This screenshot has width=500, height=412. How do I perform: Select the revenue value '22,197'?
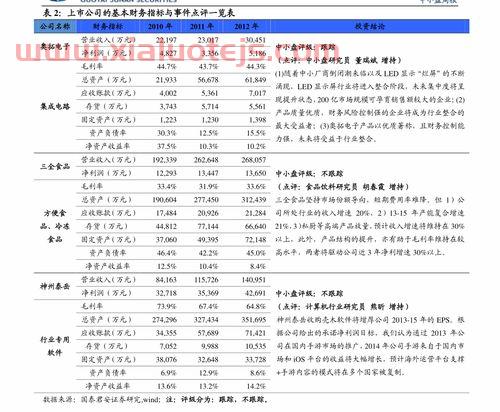[166, 40]
